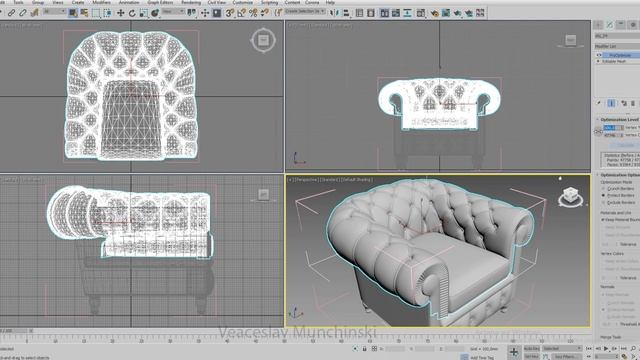Select Protect Borders radio option

(604, 196)
